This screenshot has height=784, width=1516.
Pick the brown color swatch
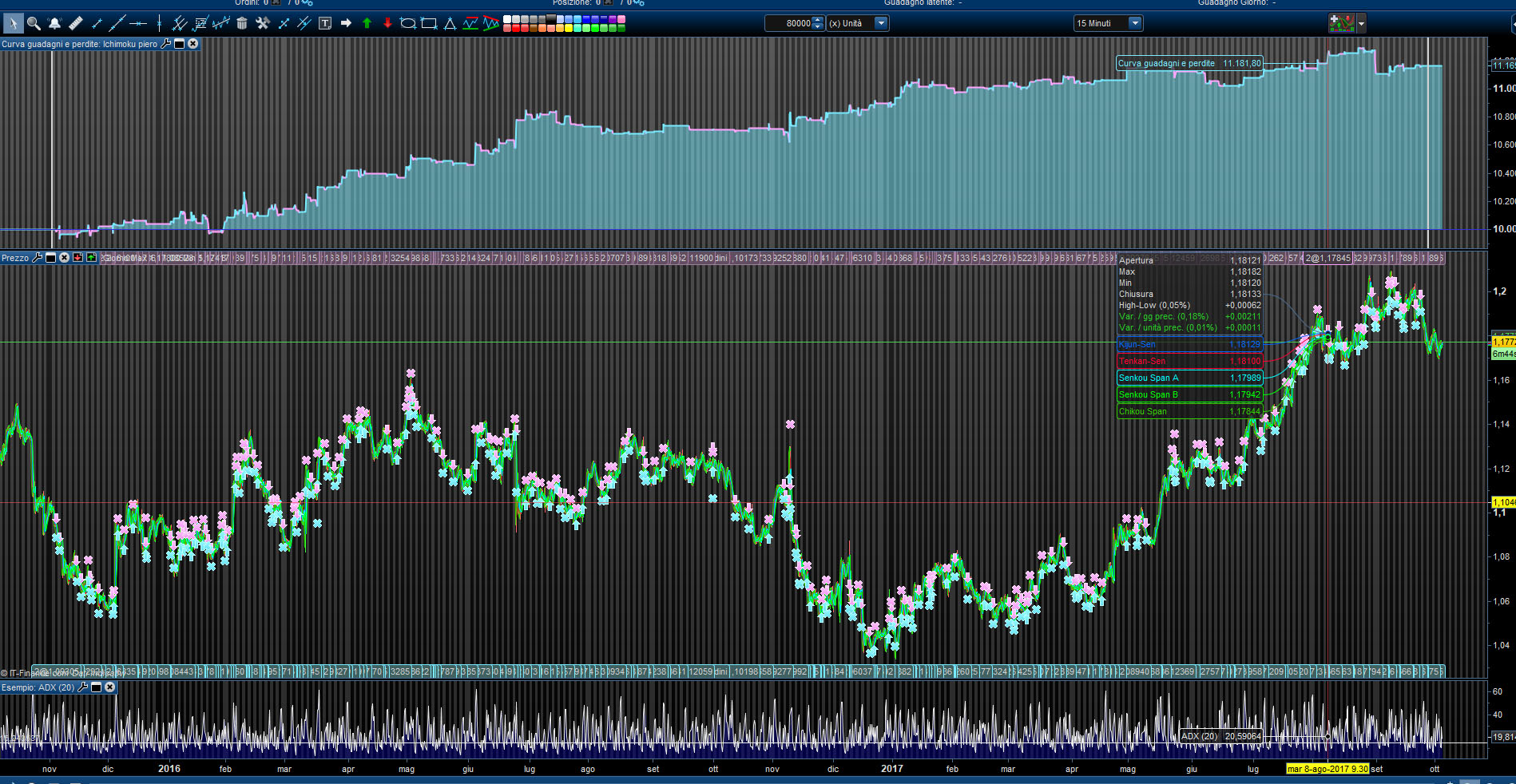533,28
